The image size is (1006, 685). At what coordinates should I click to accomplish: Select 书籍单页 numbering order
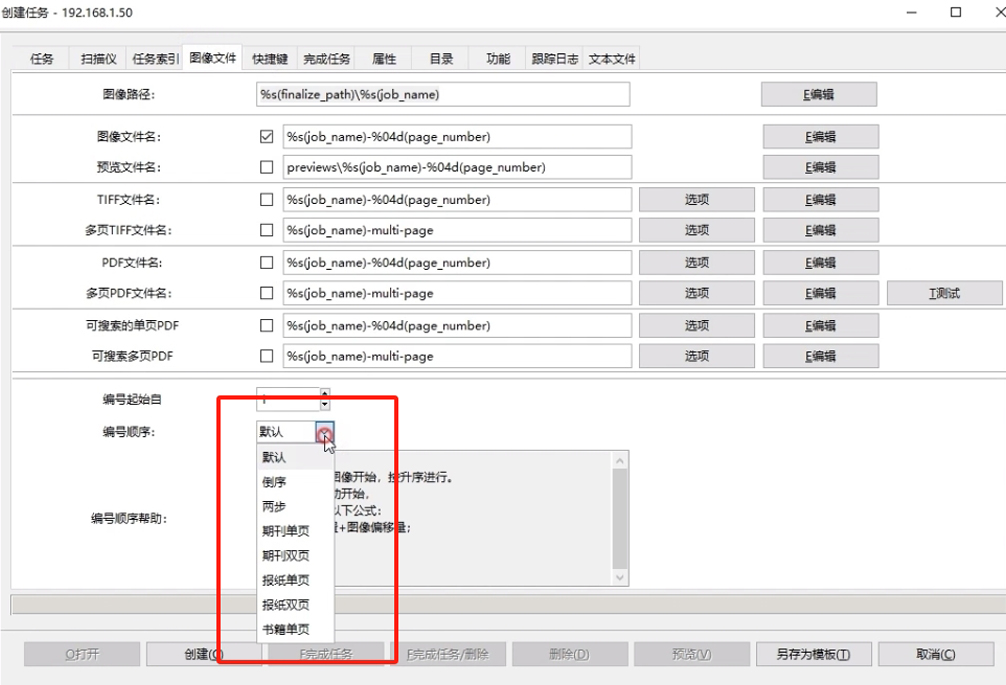[x=295, y=629]
